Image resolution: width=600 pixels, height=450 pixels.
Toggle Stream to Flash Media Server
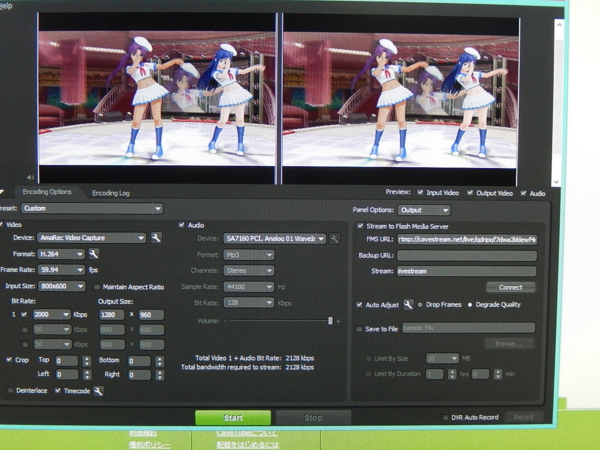360,226
